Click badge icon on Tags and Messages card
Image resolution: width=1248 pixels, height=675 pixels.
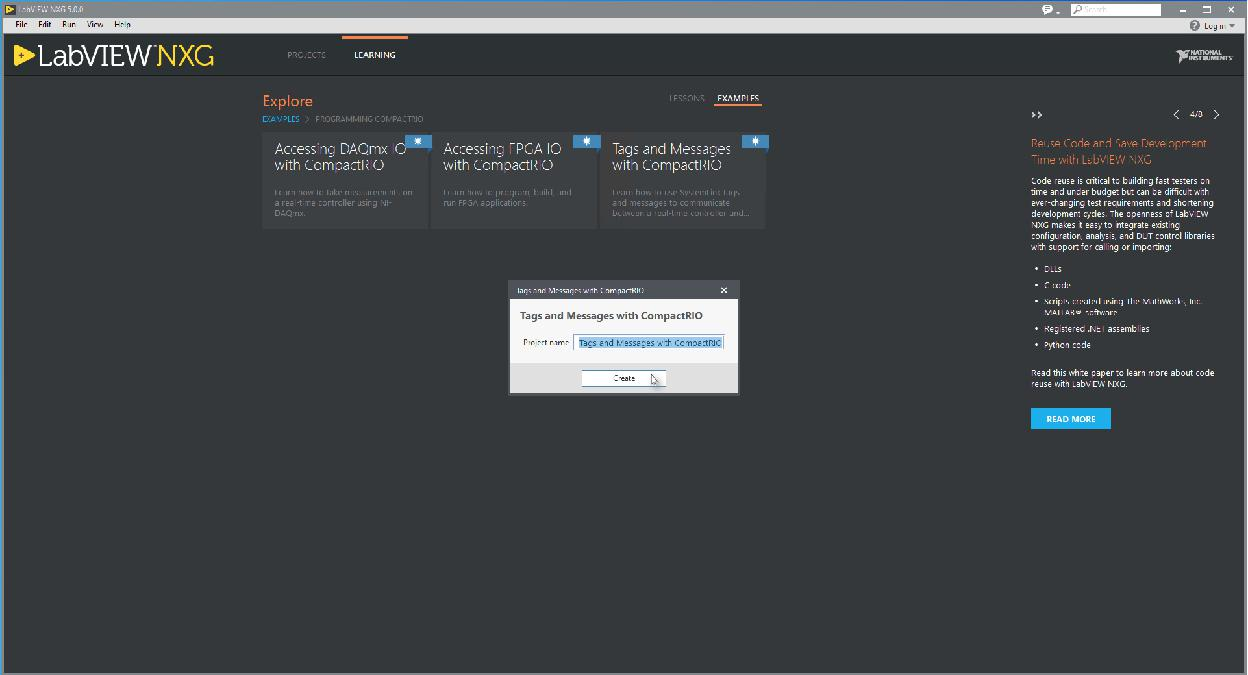(756, 142)
